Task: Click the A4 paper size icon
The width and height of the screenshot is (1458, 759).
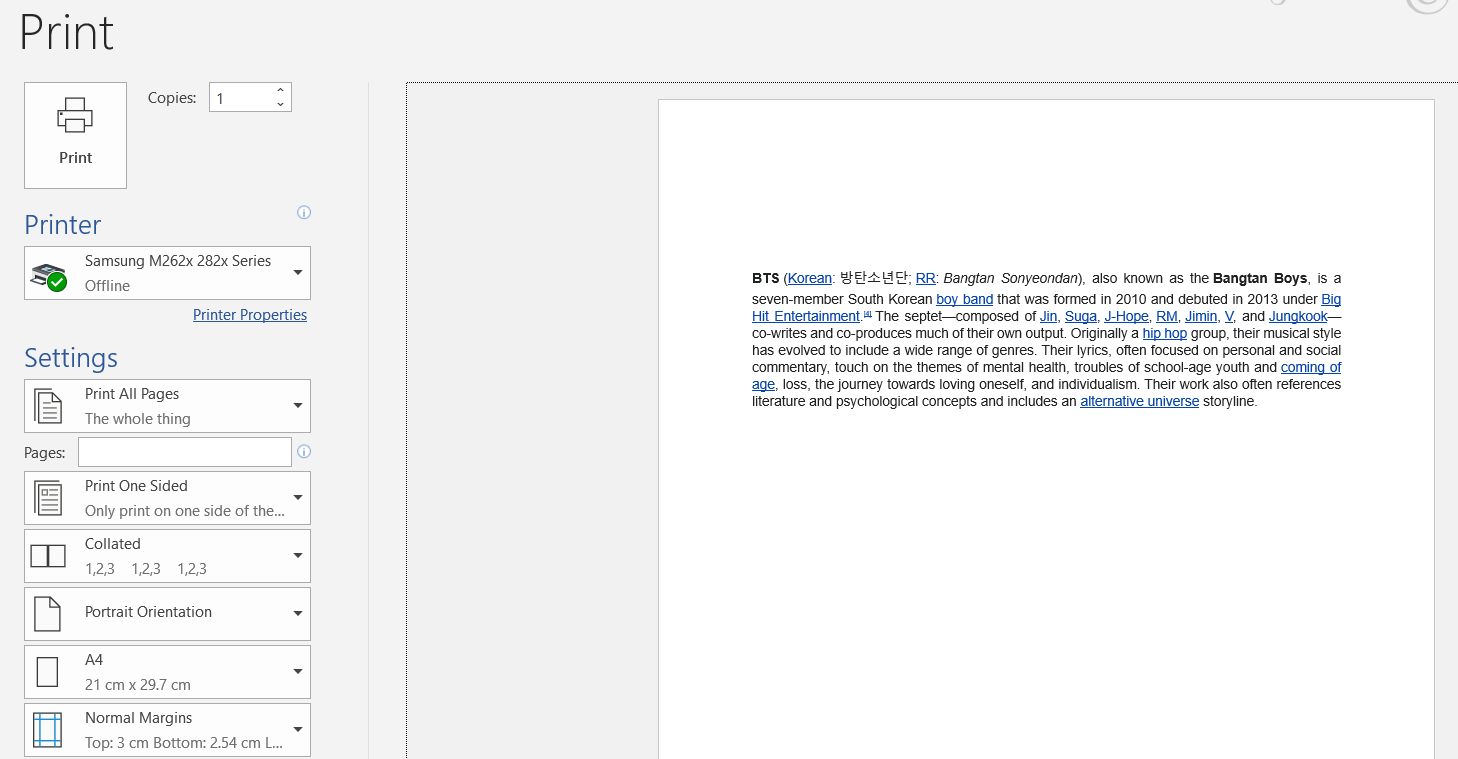Action: (x=48, y=672)
